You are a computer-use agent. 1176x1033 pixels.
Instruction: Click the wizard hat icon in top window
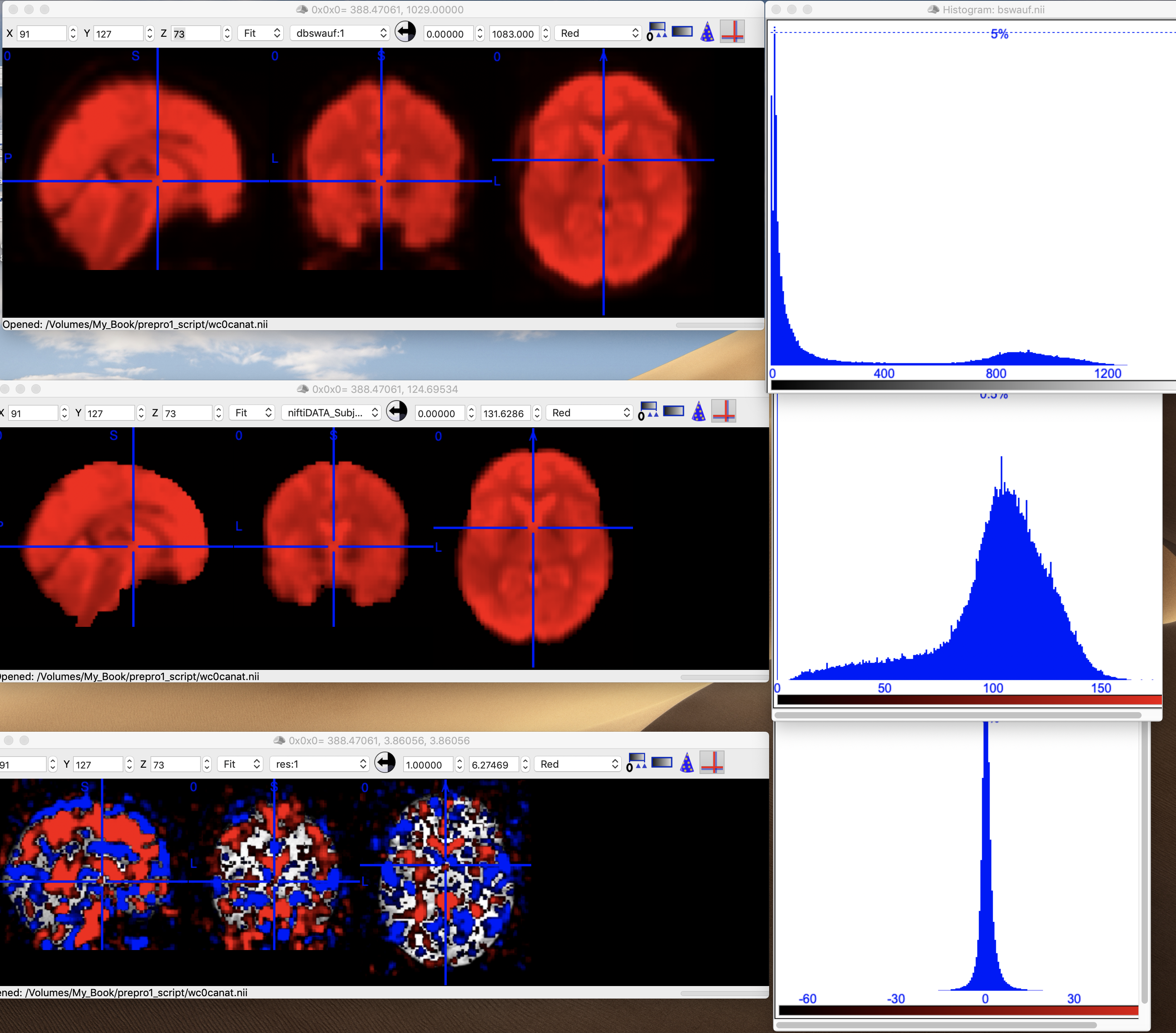pyautogui.click(x=707, y=32)
